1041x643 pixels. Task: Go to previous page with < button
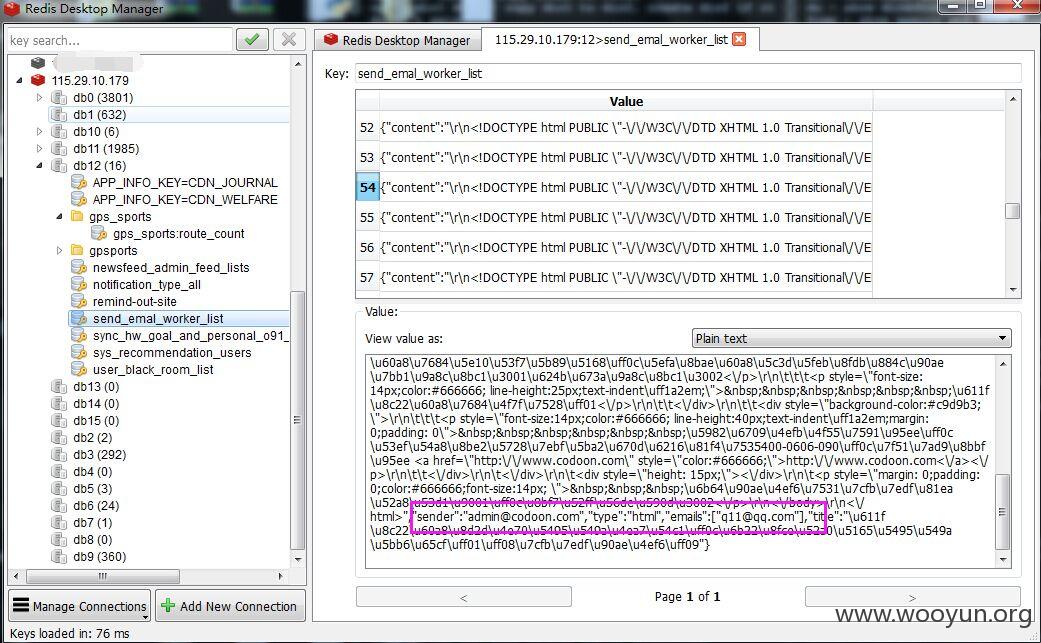[x=463, y=597]
